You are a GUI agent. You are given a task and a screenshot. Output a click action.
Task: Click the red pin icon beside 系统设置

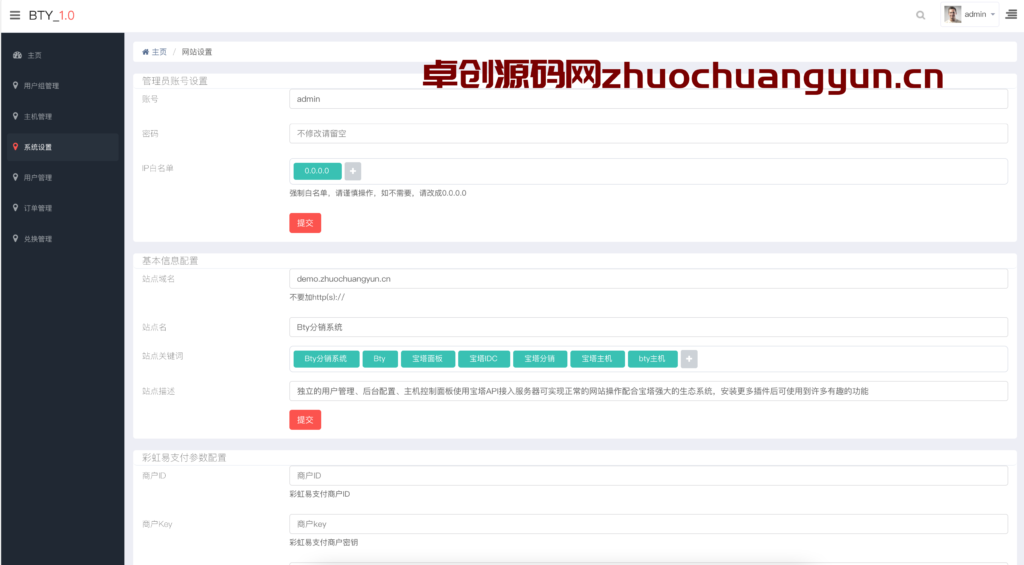pyautogui.click(x=16, y=147)
